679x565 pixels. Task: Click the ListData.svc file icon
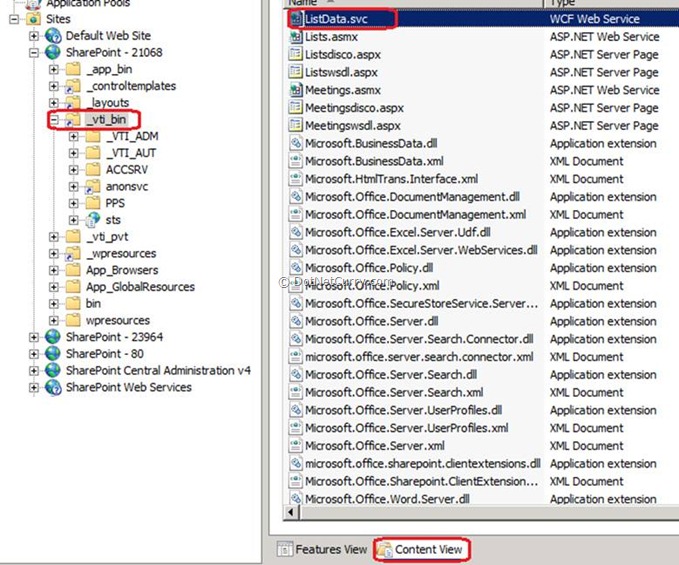click(x=296, y=19)
